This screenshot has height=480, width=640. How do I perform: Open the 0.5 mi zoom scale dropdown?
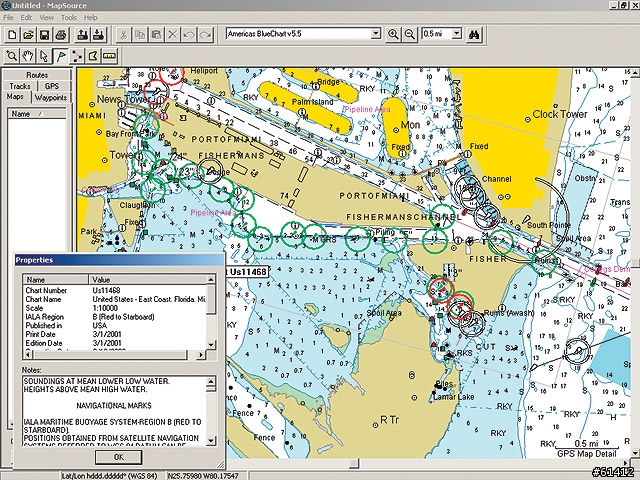(x=457, y=34)
